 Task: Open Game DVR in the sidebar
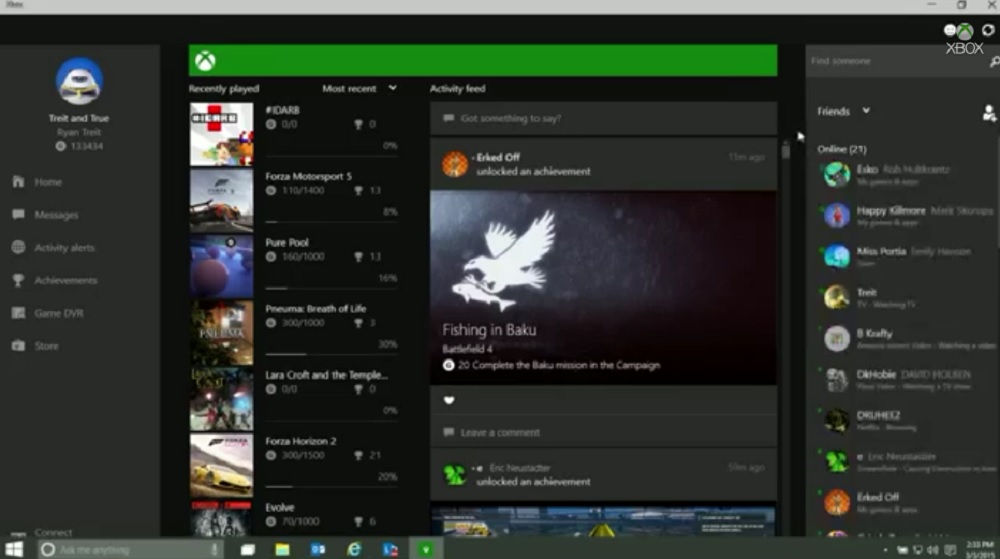[59, 314]
